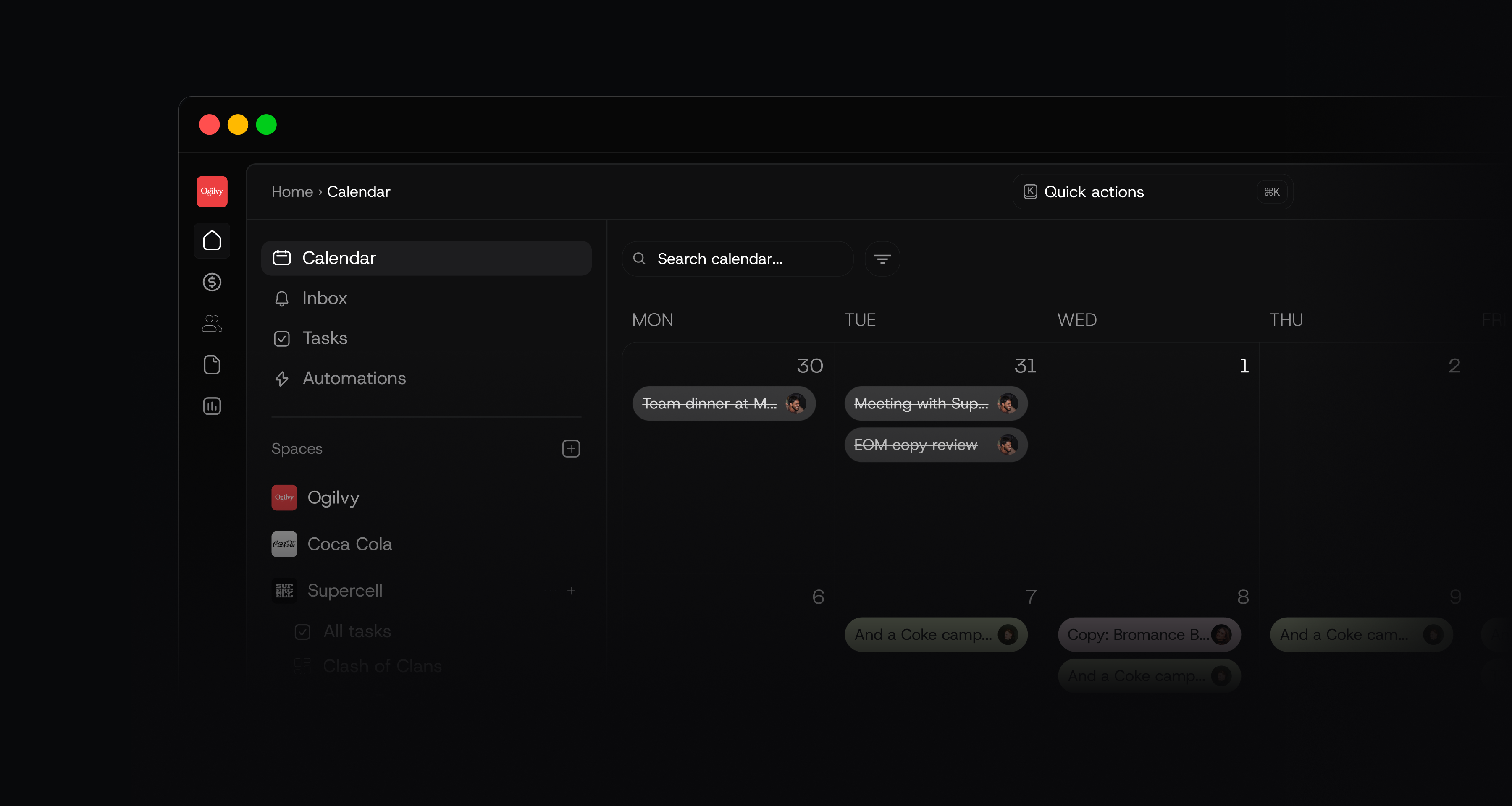Select day 6 in the calendar

818,597
